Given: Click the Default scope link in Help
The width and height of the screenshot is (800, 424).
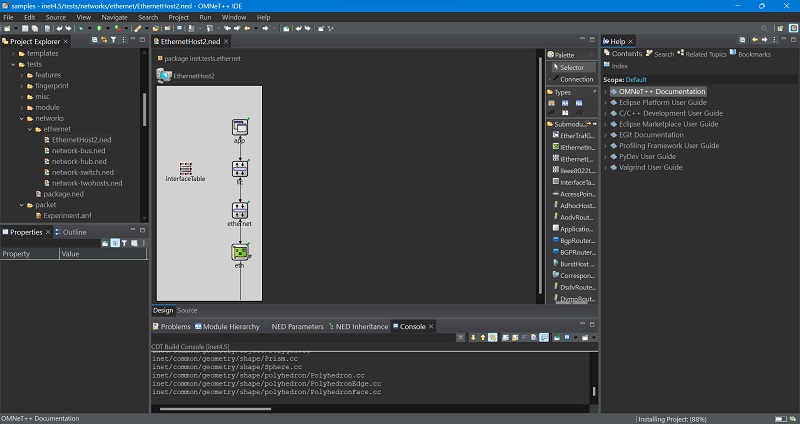Looking at the screenshot, I should click(636, 80).
